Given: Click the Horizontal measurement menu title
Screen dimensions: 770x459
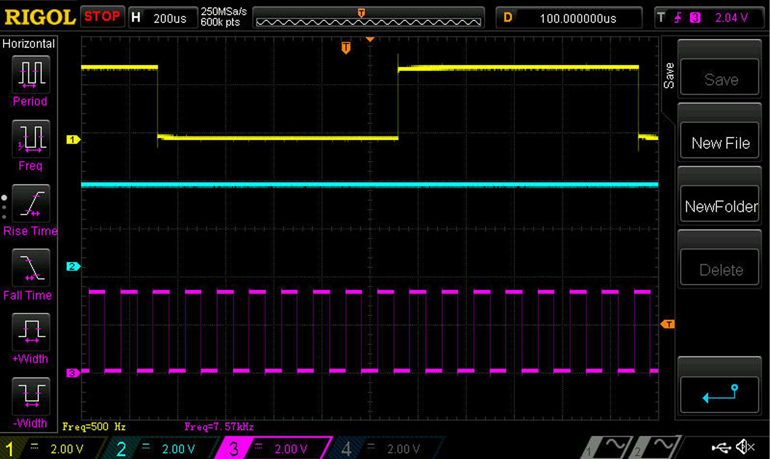Looking at the screenshot, I should (28, 44).
